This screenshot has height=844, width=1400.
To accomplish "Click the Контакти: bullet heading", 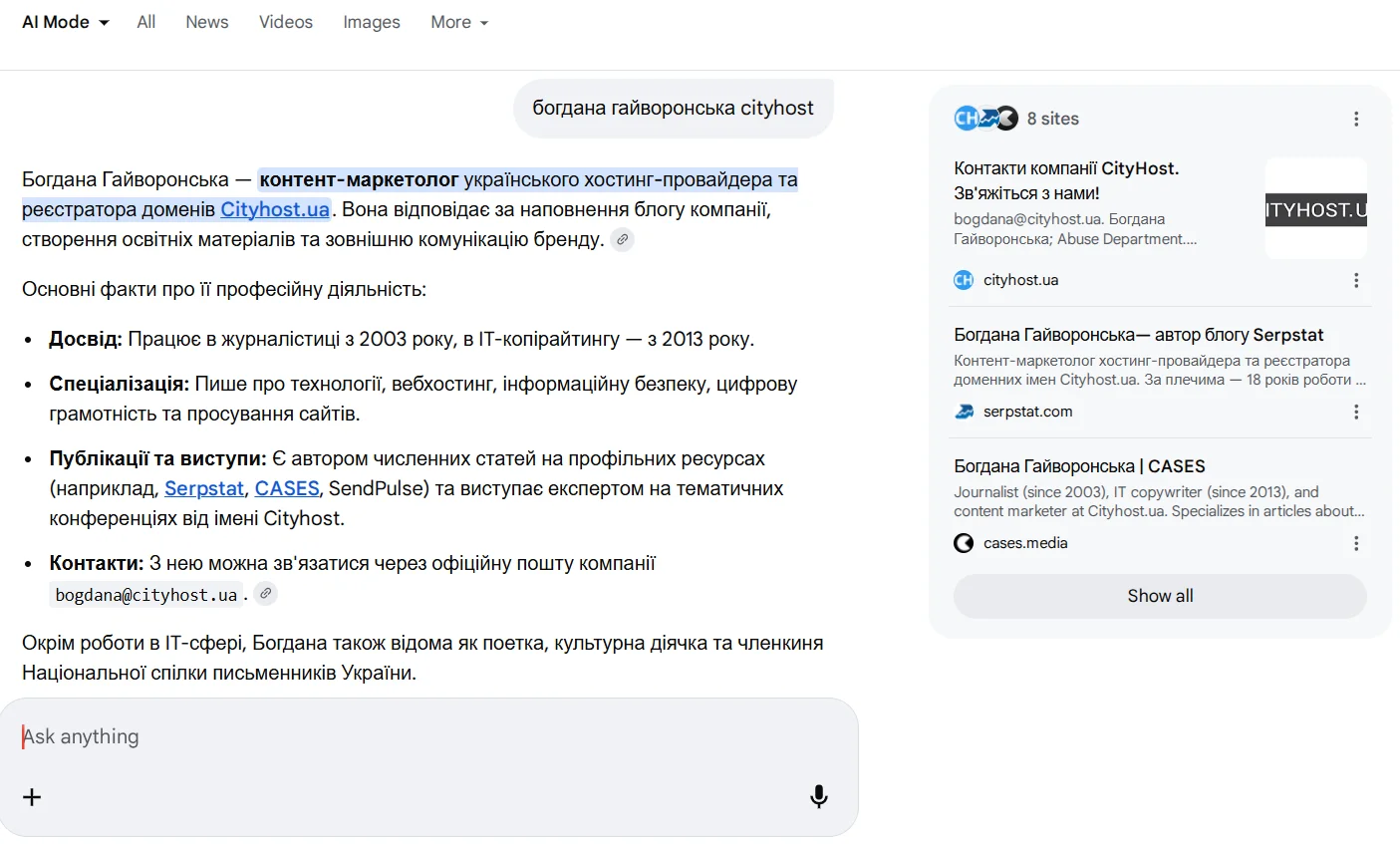I will point(97,563).
